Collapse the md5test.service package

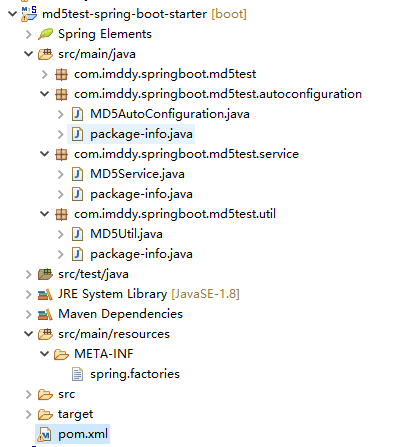point(44,154)
